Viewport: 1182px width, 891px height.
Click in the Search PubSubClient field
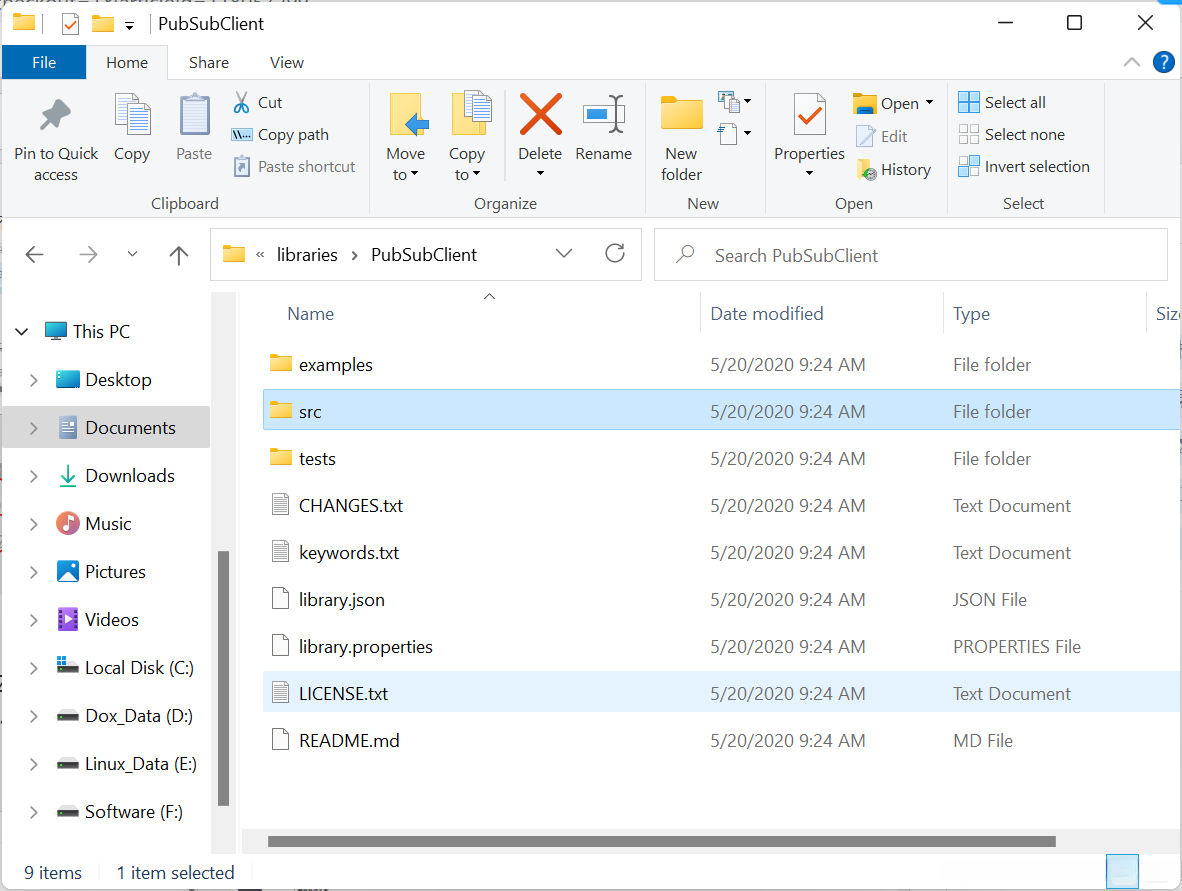[x=911, y=255]
